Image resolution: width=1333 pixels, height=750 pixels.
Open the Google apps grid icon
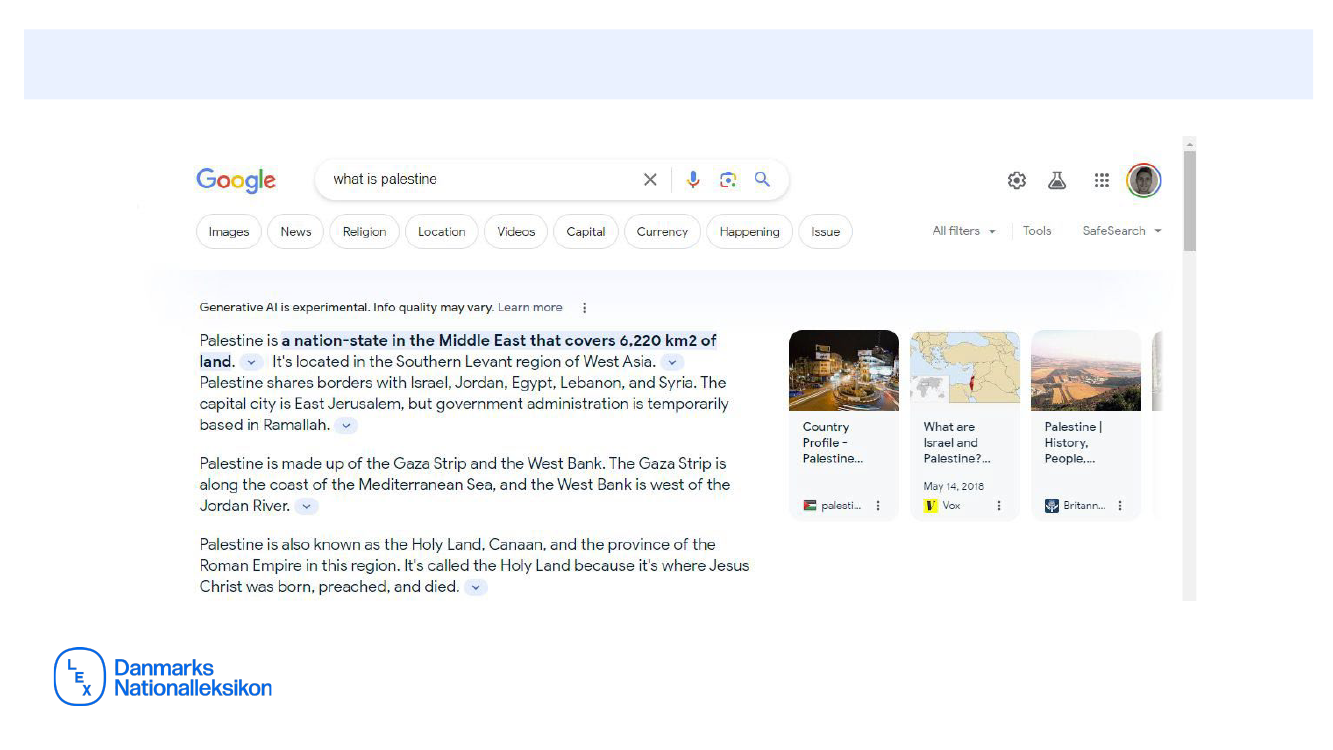click(1102, 180)
